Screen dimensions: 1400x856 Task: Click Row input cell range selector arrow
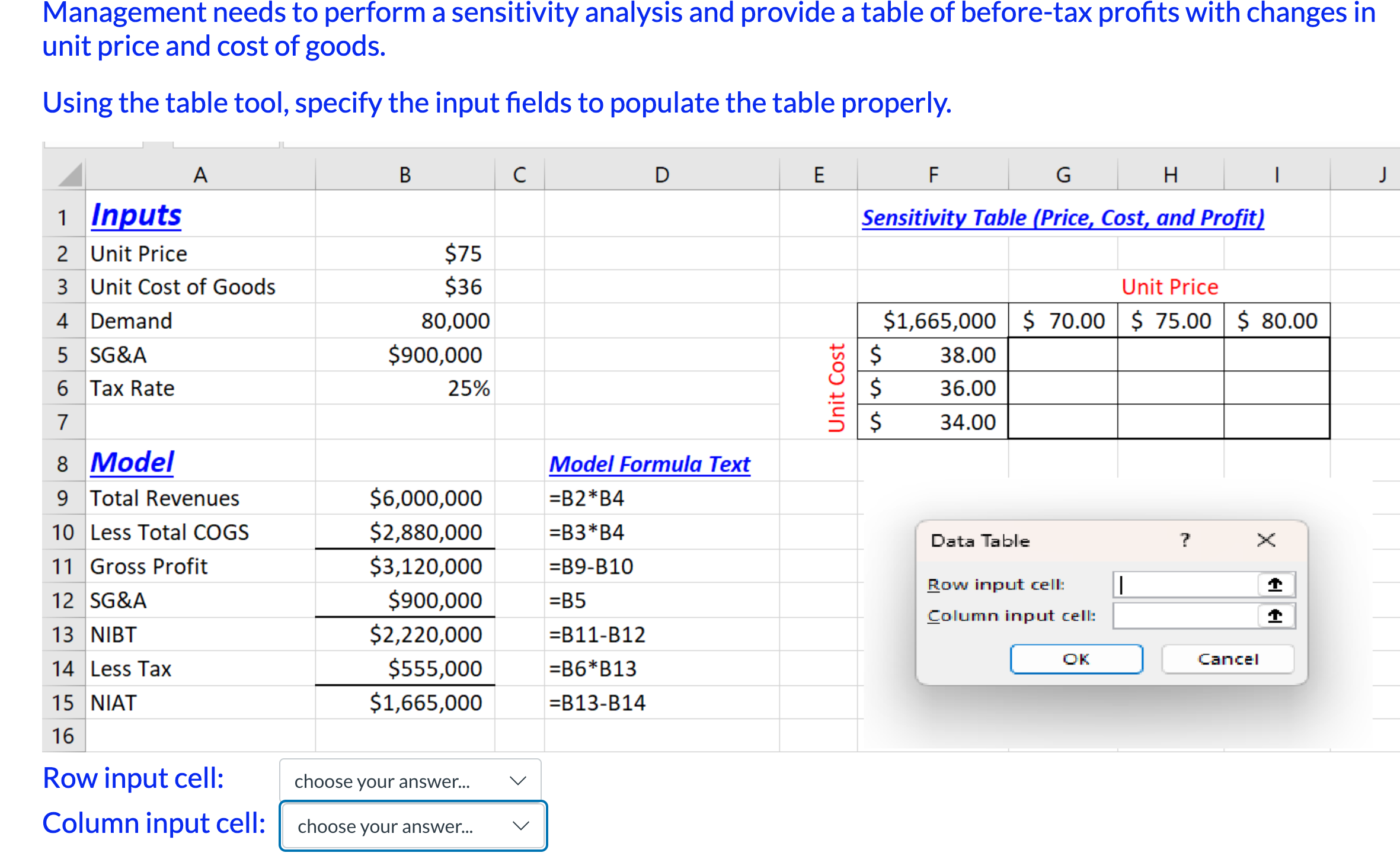[x=1274, y=585]
